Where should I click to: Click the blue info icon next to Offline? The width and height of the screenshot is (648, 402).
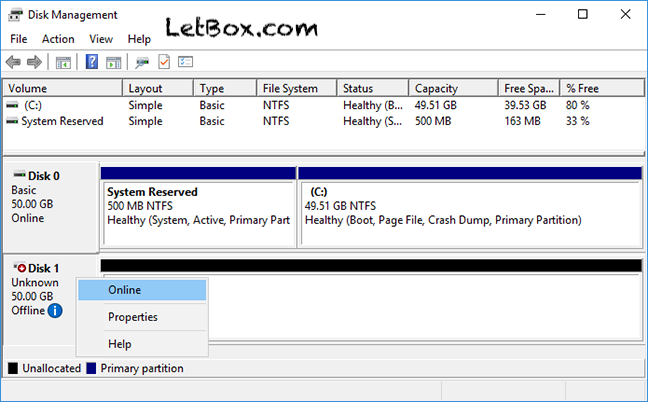pyautogui.click(x=55, y=311)
